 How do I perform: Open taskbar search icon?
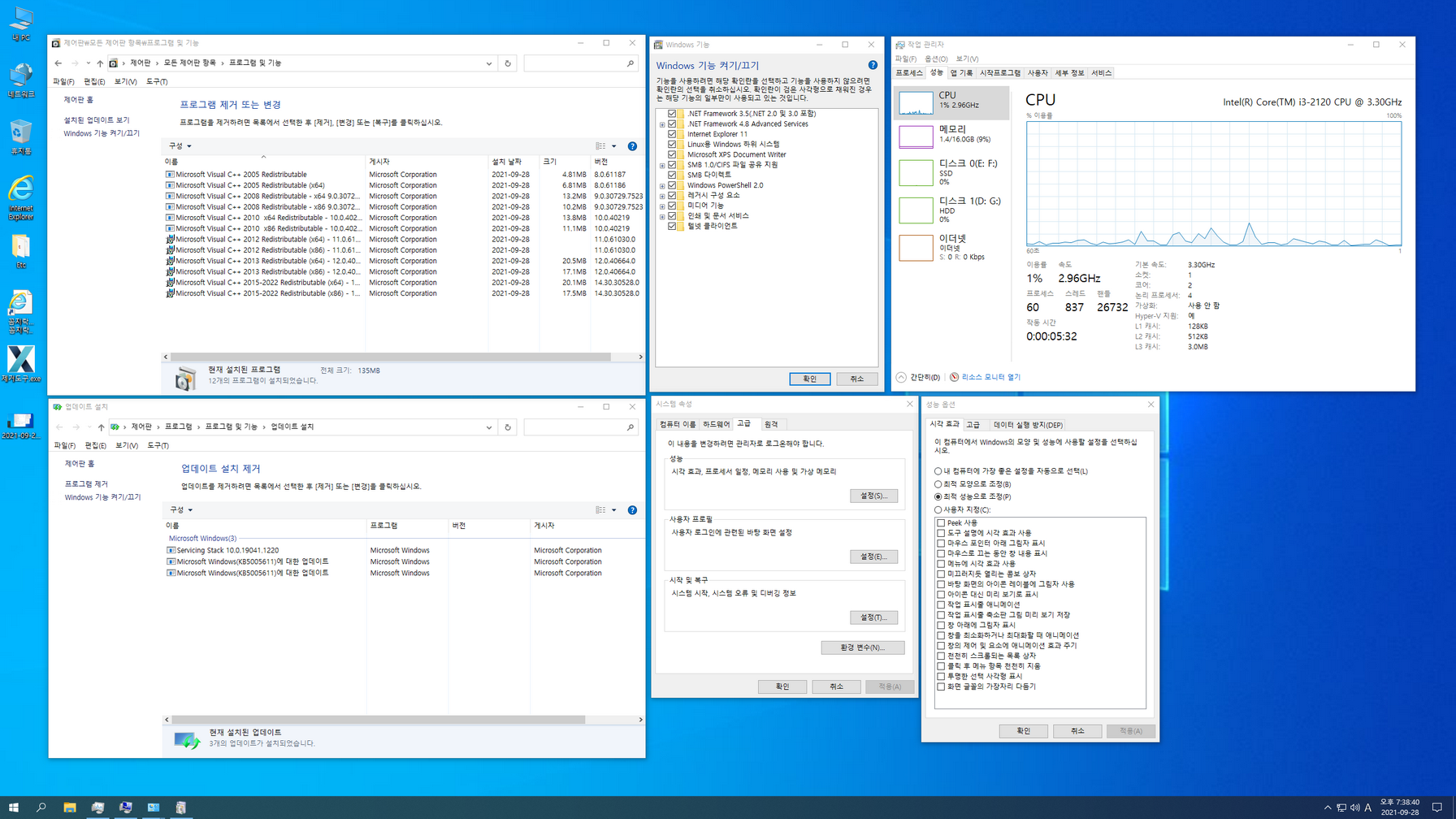click(41, 808)
